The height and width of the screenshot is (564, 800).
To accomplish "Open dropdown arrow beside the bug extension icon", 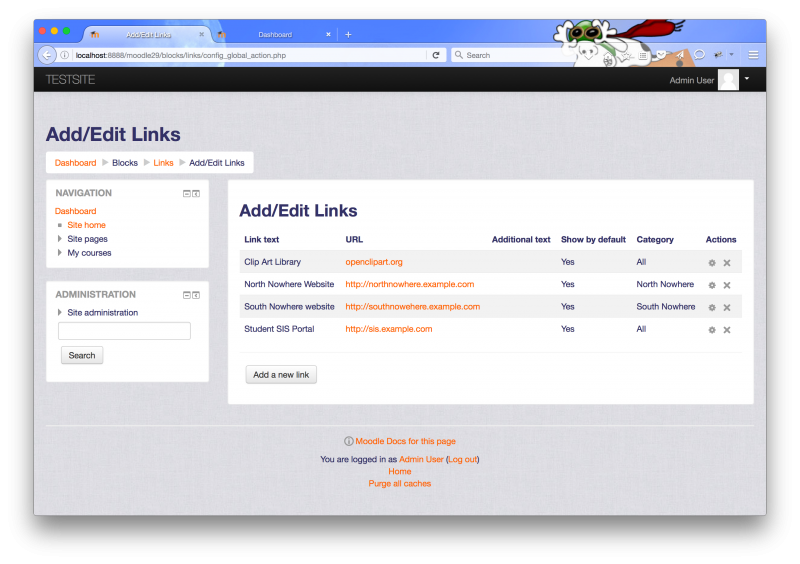I will point(731,55).
